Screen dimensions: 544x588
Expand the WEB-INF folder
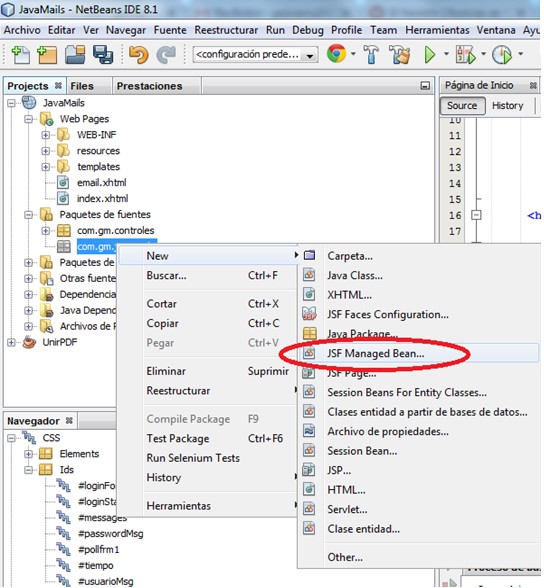click(46, 135)
